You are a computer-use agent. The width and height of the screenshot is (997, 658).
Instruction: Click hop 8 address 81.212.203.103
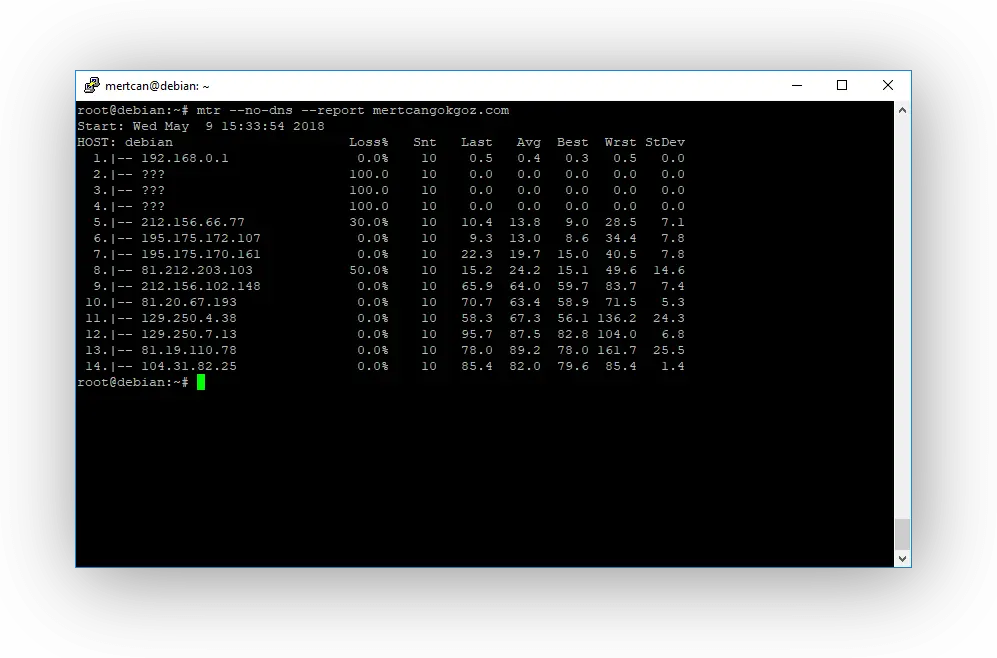tap(196, 270)
